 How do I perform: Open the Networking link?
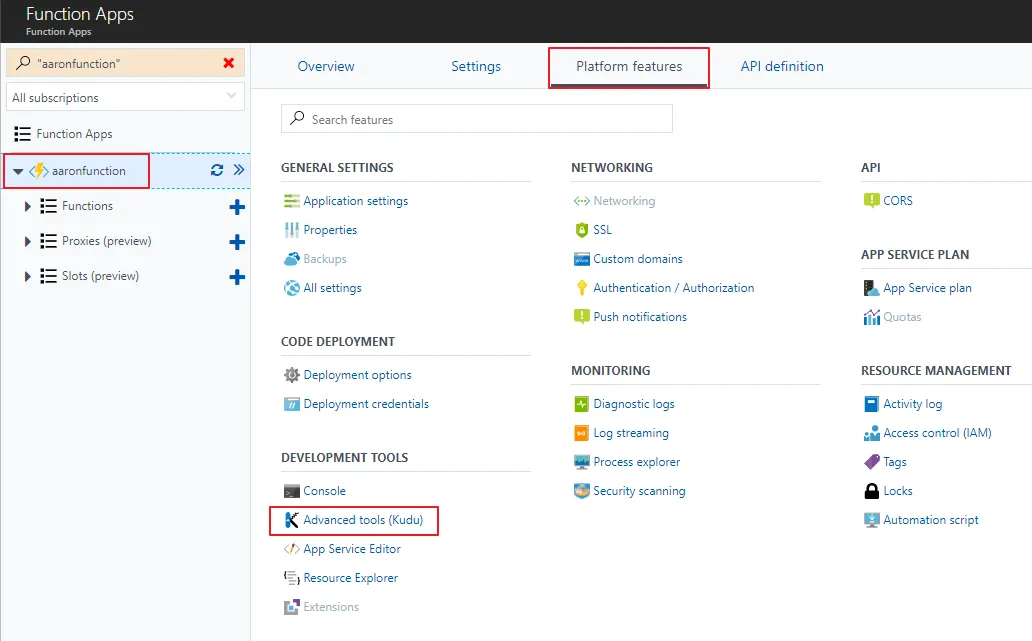pos(624,201)
